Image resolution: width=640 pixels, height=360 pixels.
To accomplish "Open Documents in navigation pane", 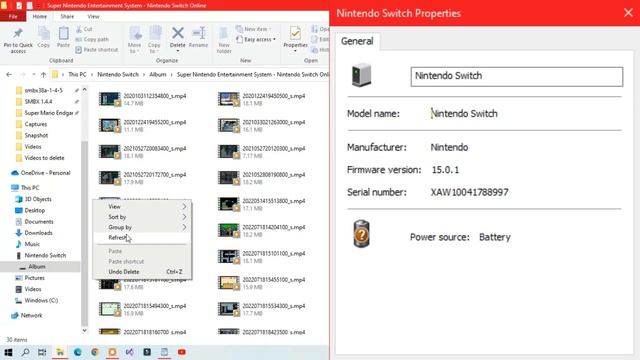I will (39, 222).
